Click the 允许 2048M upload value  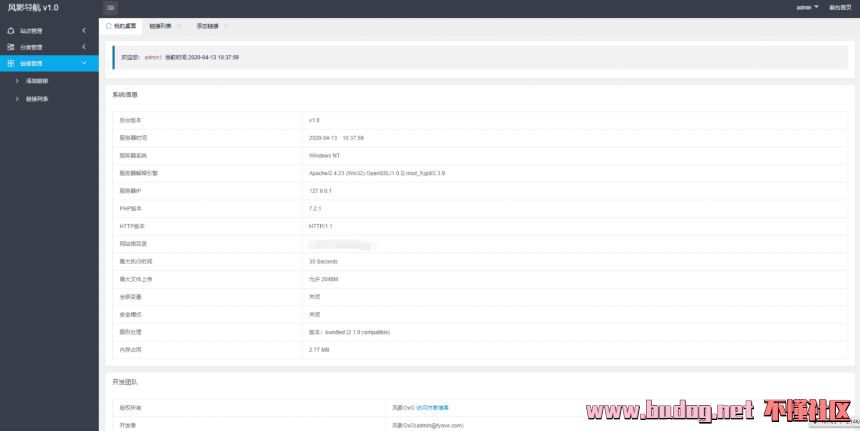click(324, 279)
